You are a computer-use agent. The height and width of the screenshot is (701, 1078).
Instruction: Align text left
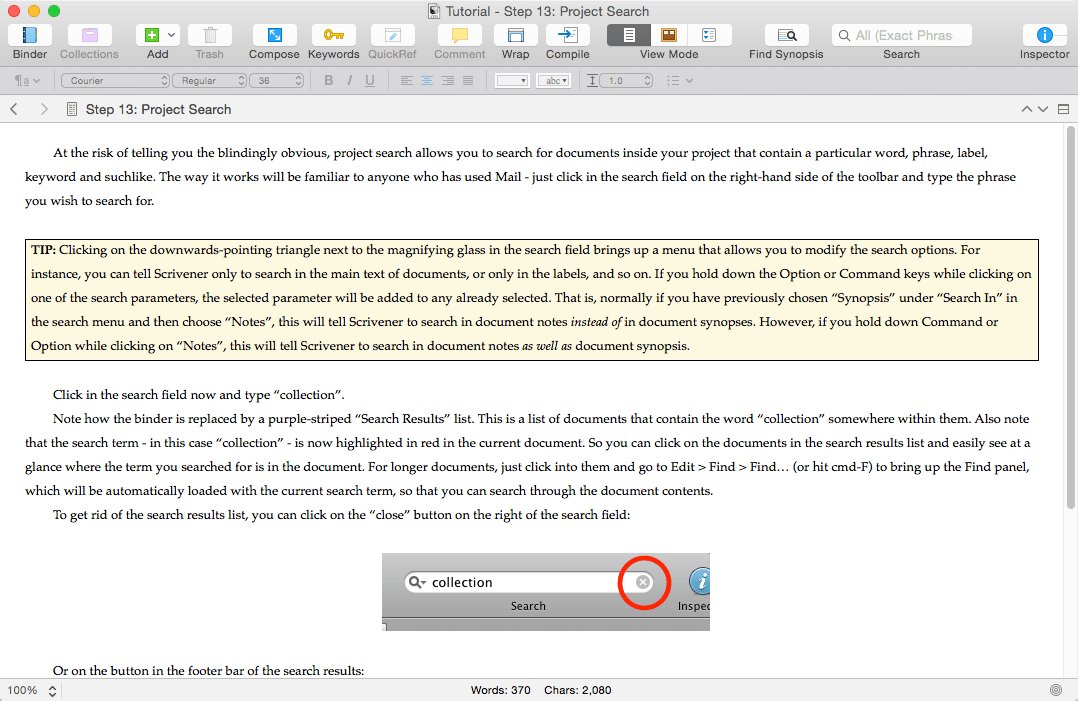tap(406, 80)
